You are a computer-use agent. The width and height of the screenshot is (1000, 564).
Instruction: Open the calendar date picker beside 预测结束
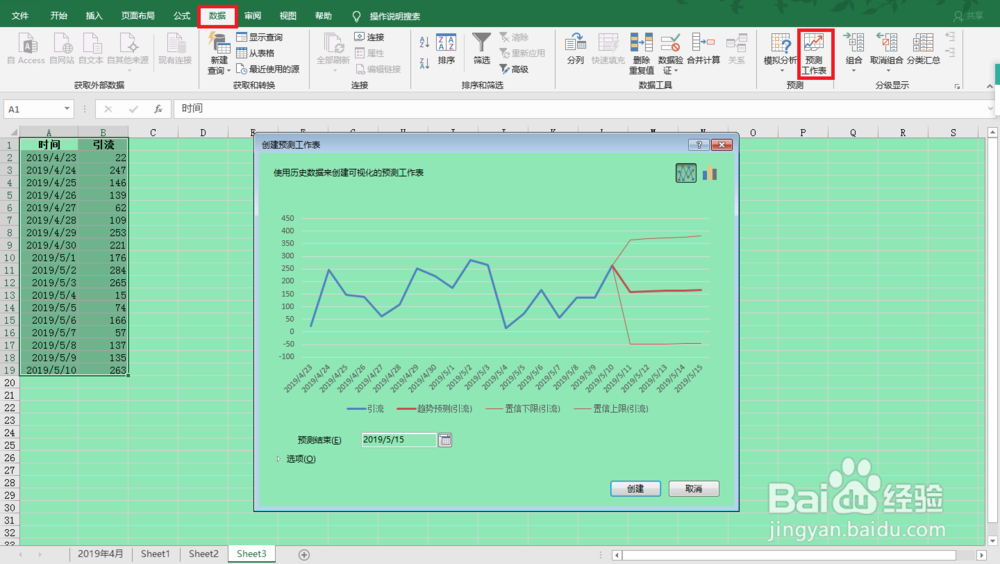[445, 440]
